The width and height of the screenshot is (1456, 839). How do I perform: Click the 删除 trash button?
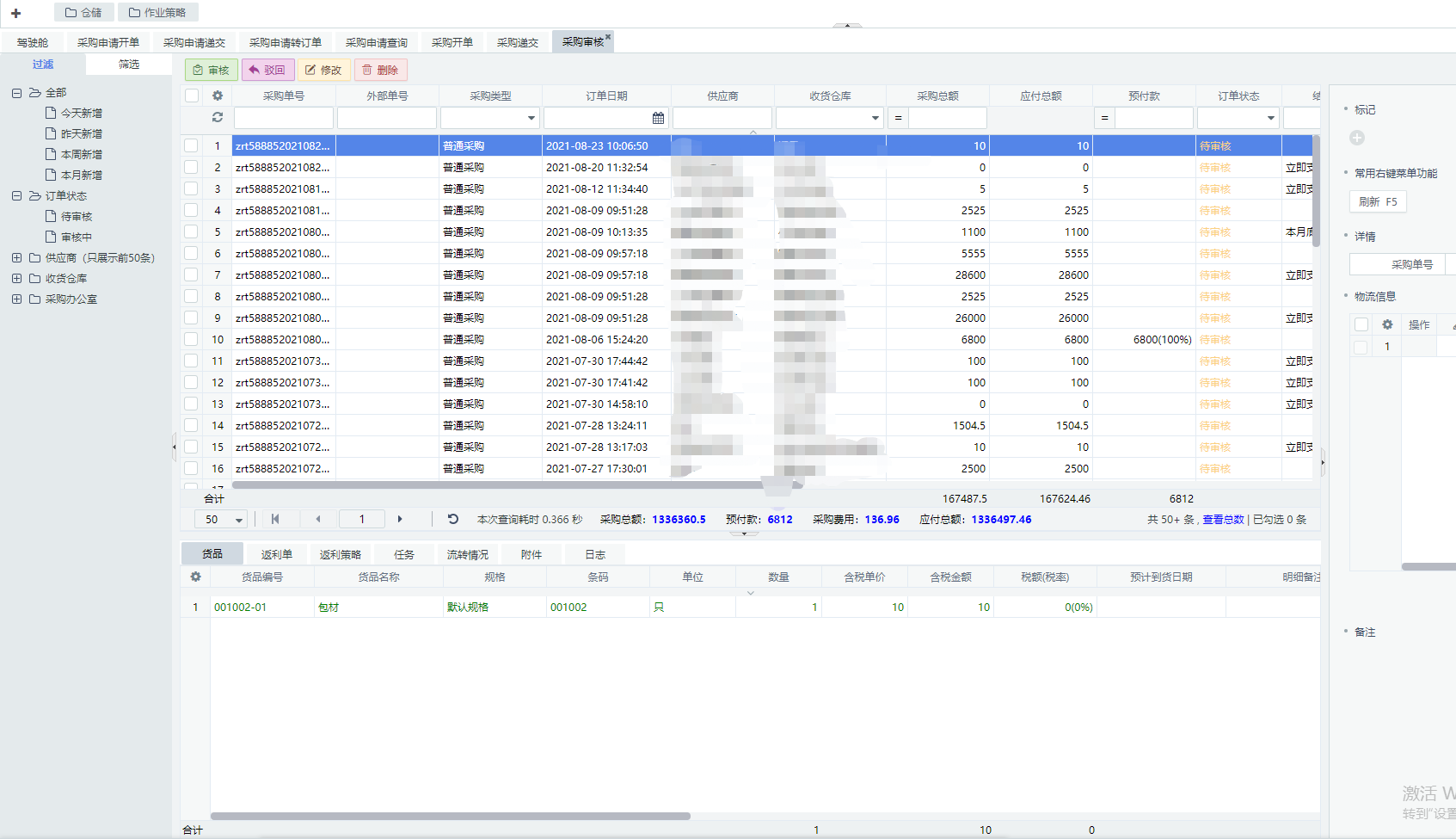point(380,70)
